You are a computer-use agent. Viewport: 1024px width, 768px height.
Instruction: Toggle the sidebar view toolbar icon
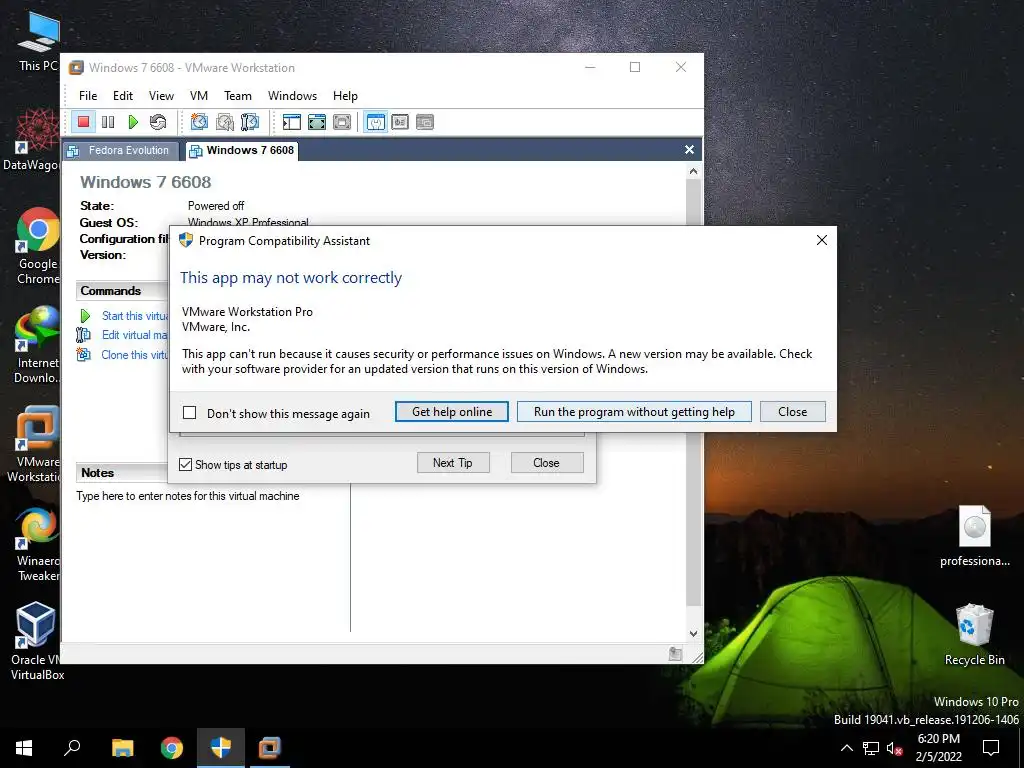(x=292, y=122)
